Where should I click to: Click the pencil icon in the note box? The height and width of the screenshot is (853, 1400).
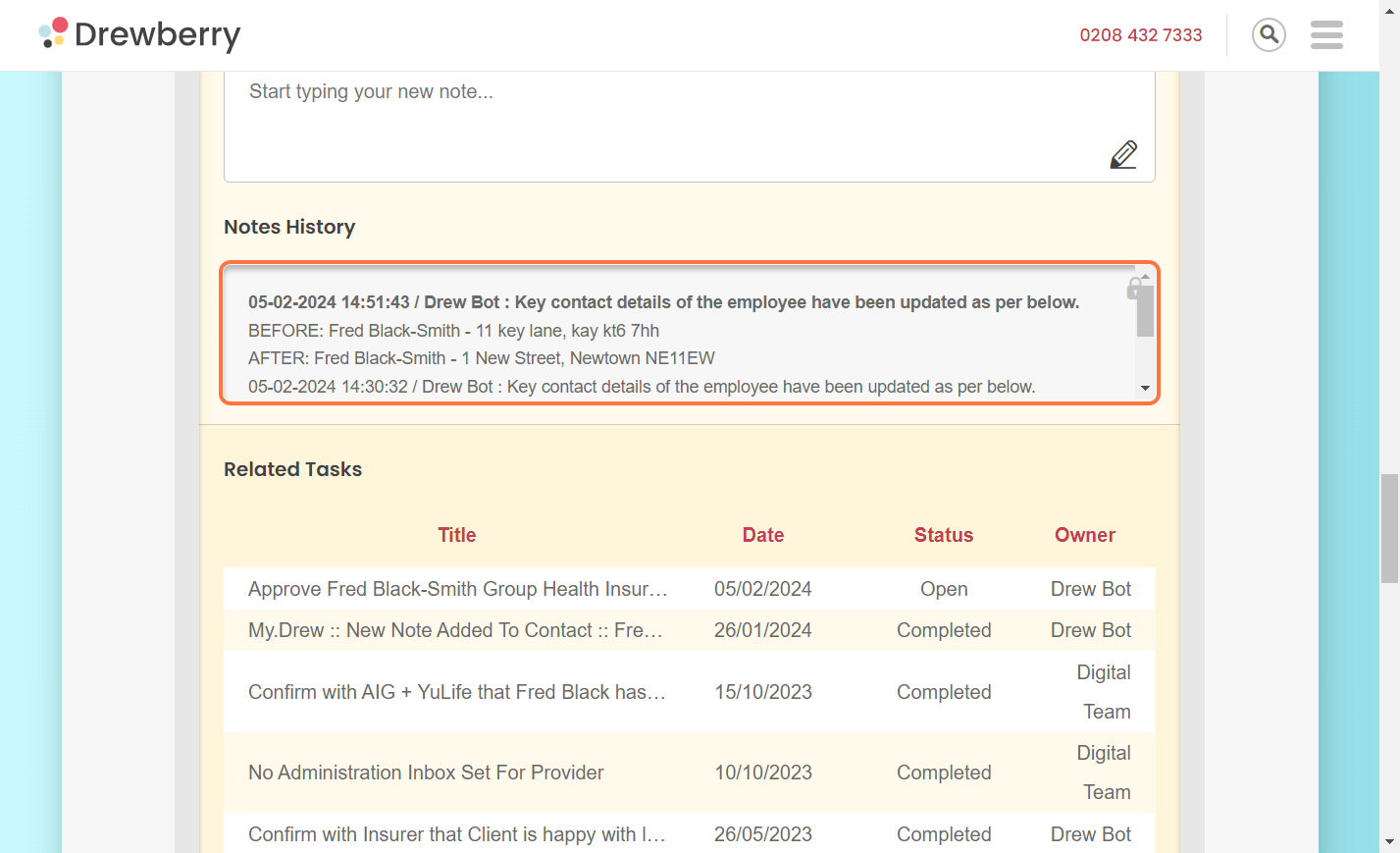[1123, 155]
